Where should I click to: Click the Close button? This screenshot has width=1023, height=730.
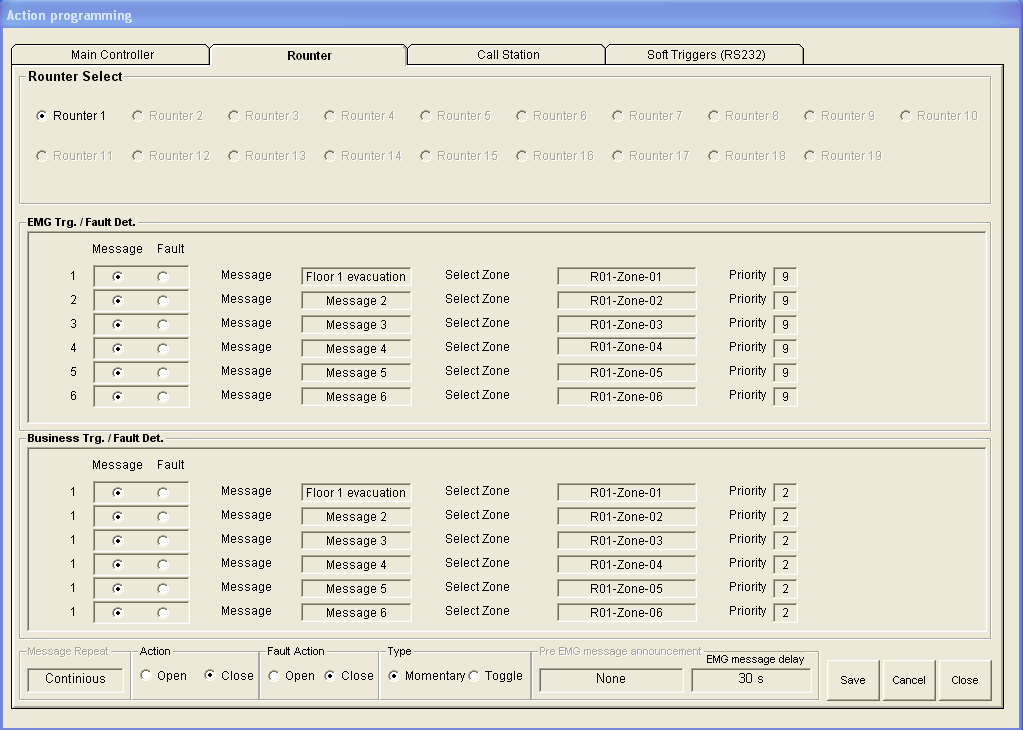pyautogui.click(x=964, y=680)
